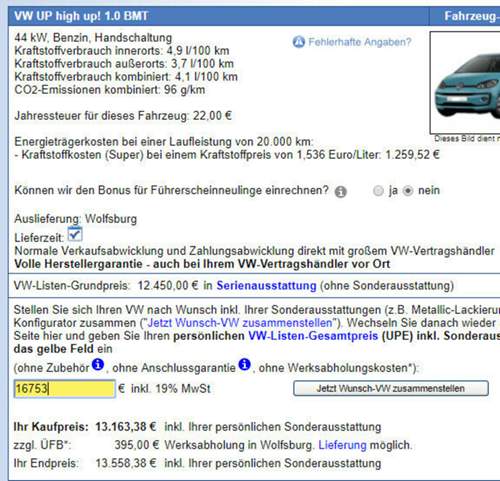Open the VW-Listen-Gesamtpreis link

pyautogui.click(x=313, y=336)
